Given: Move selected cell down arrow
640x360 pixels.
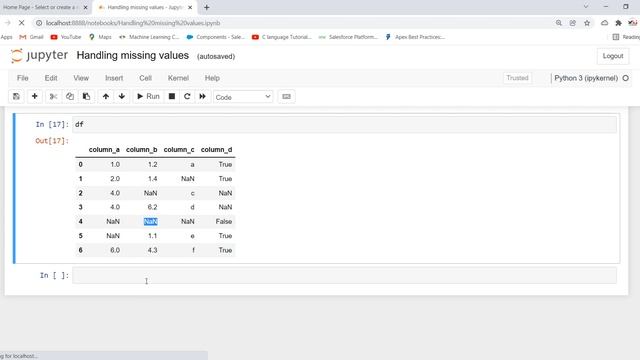Looking at the screenshot, I should point(122,97).
